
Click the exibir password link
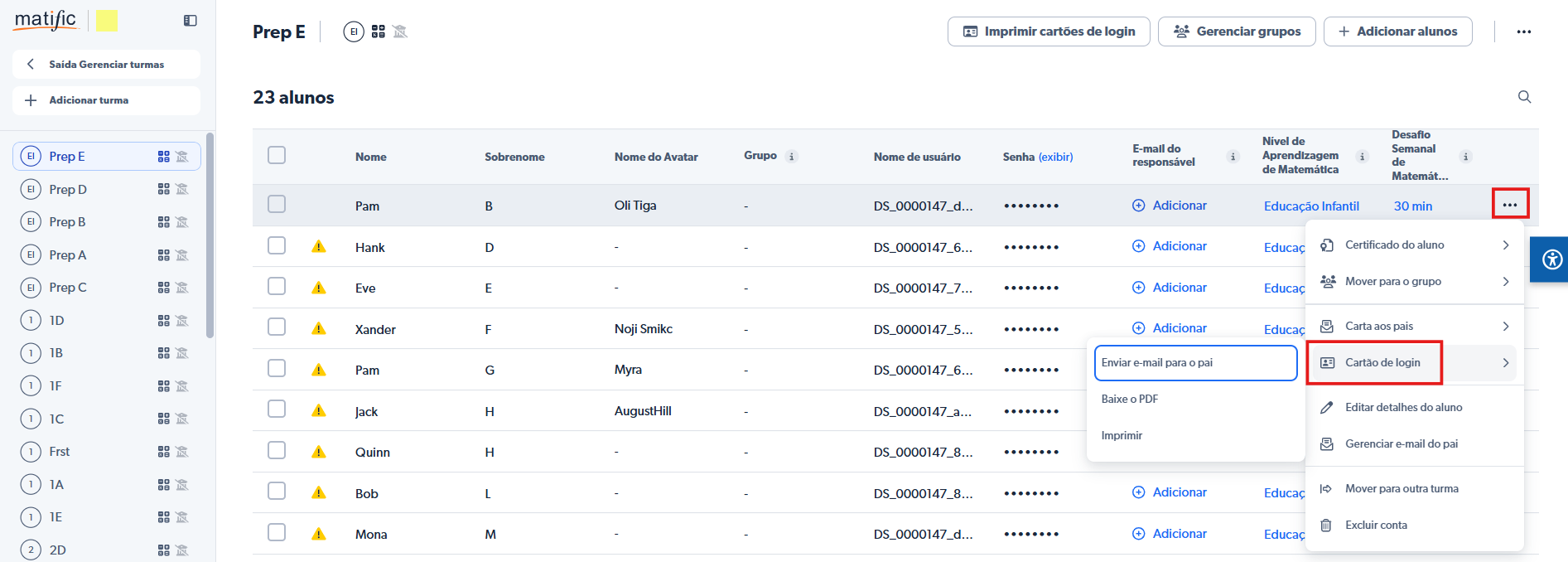pos(1055,157)
